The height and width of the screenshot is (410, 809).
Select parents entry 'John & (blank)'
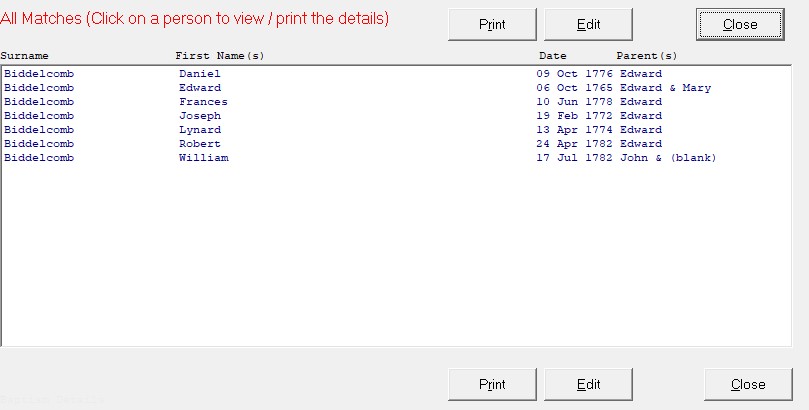[668, 158]
